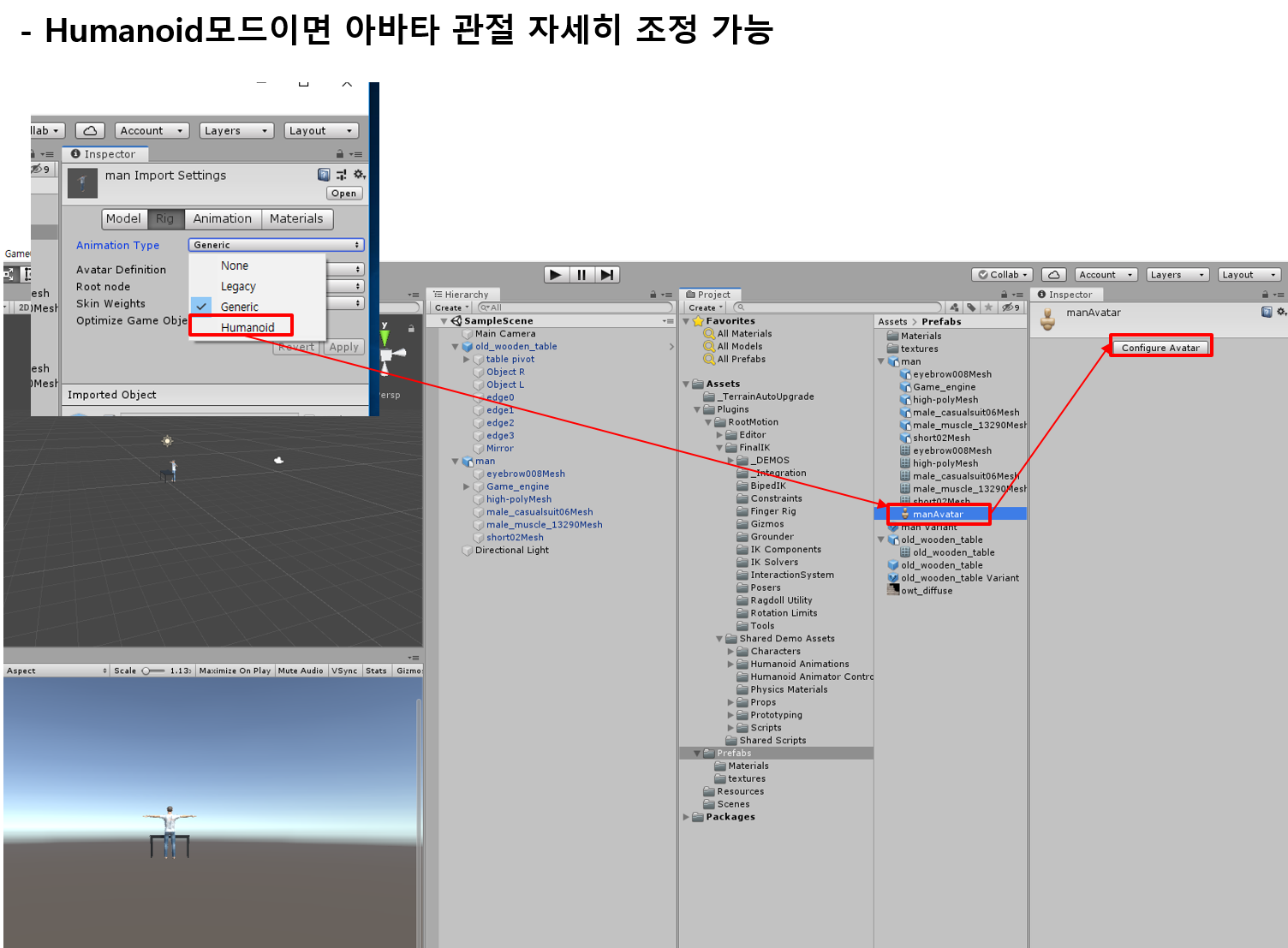The width and height of the screenshot is (1288, 948).
Task: Click the star save-search icon in Project
Action: pyautogui.click(x=988, y=307)
